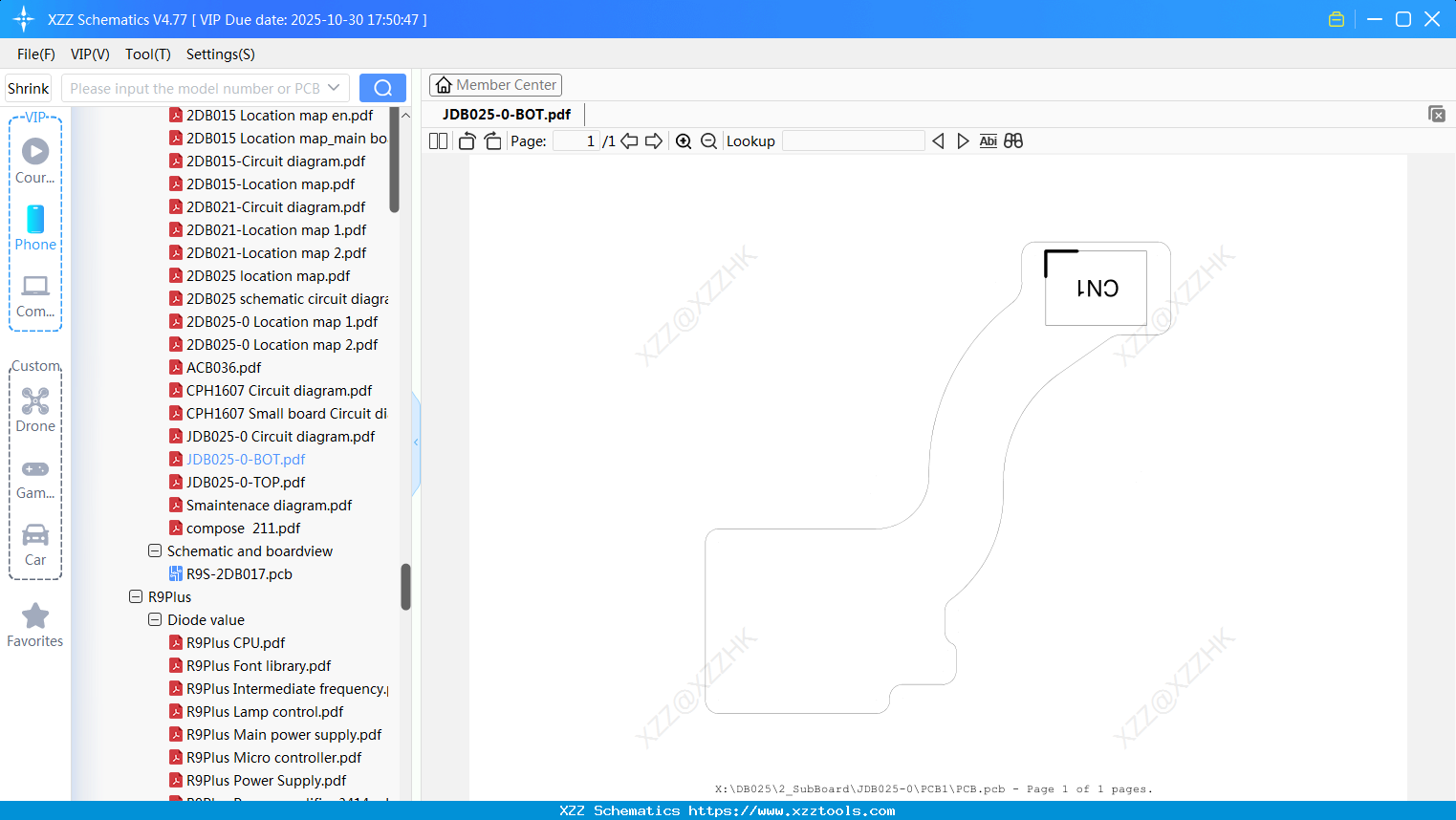Screen dimensions: 1456x820
Task: Open R9Plus Lamp control.pdf
Action: tap(265, 712)
